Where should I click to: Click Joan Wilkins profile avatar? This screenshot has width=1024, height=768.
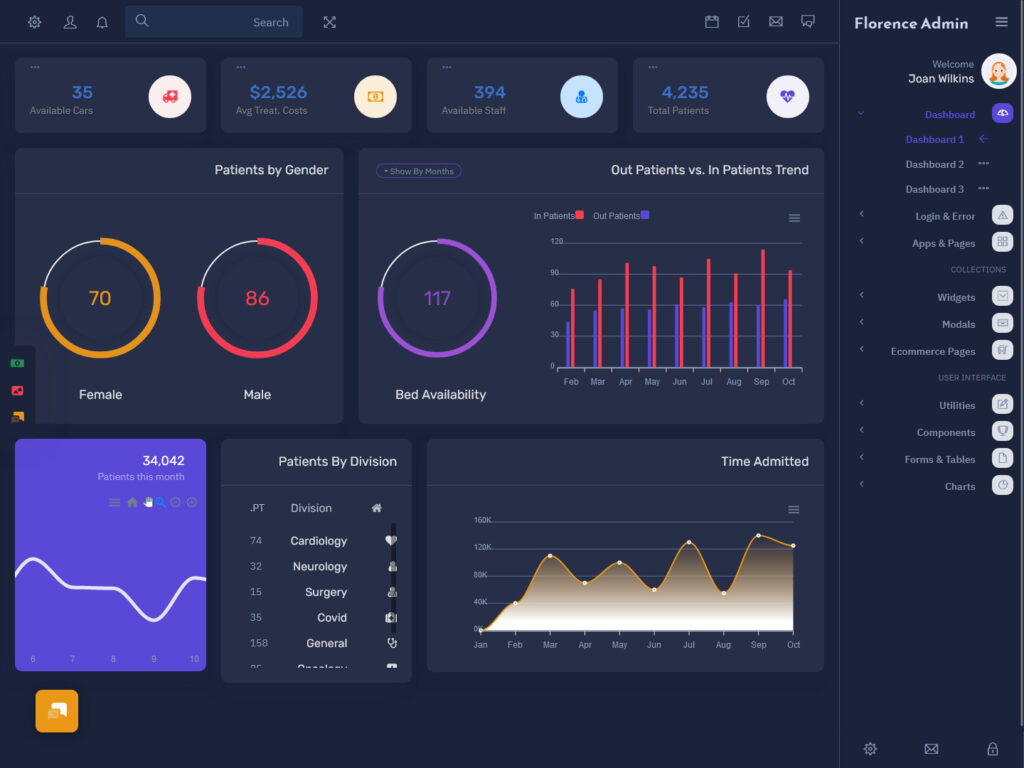tap(999, 71)
